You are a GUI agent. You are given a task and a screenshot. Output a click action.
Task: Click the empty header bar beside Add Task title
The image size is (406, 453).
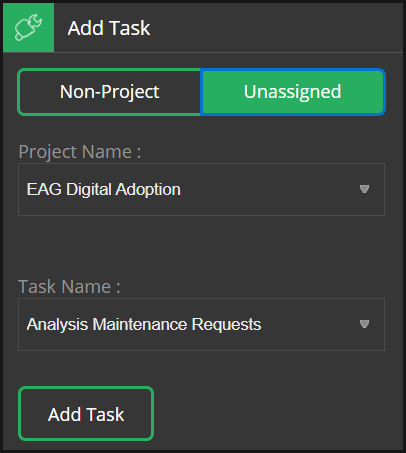point(277,27)
